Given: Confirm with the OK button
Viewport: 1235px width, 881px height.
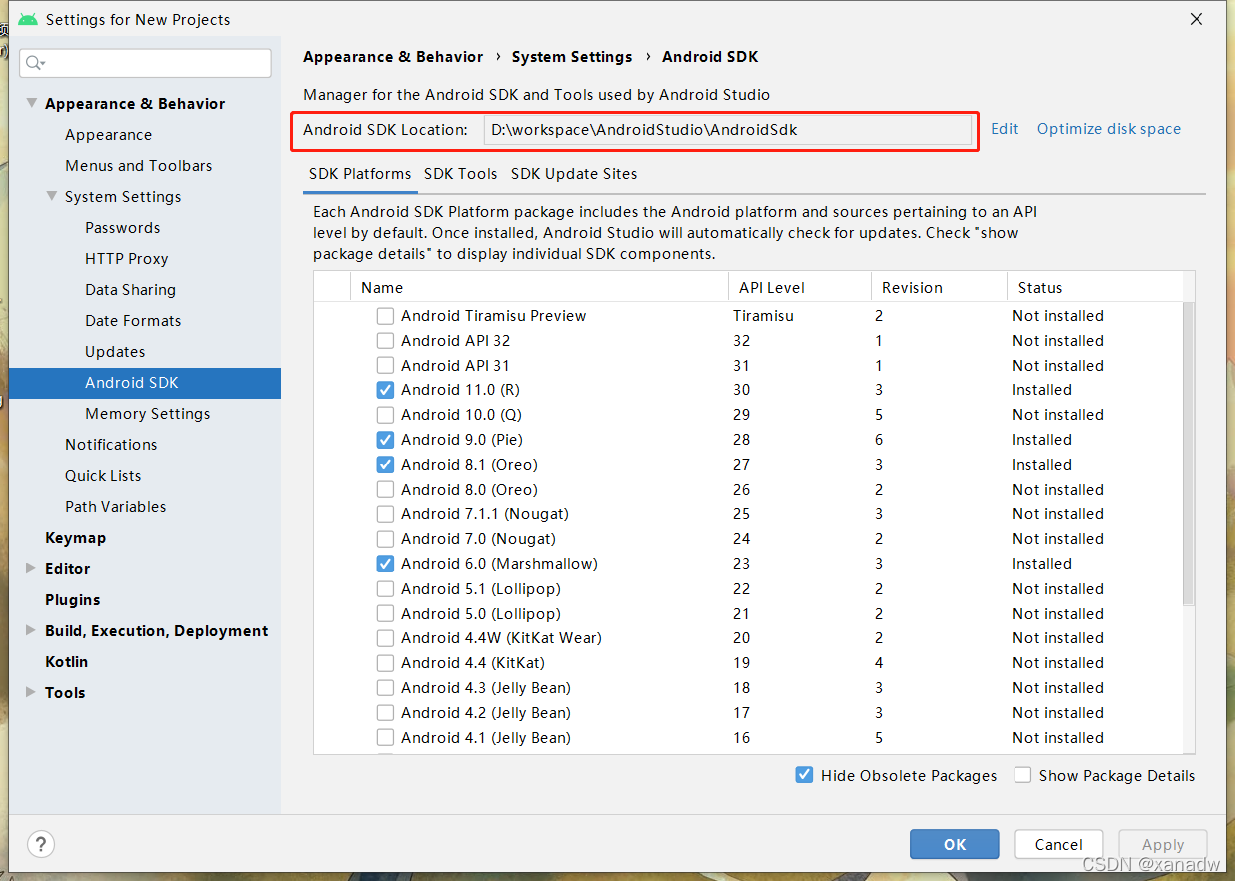Looking at the screenshot, I should pos(955,844).
